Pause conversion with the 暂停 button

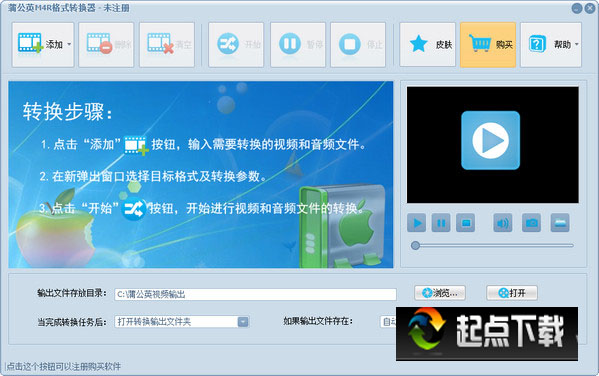pos(298,45)
